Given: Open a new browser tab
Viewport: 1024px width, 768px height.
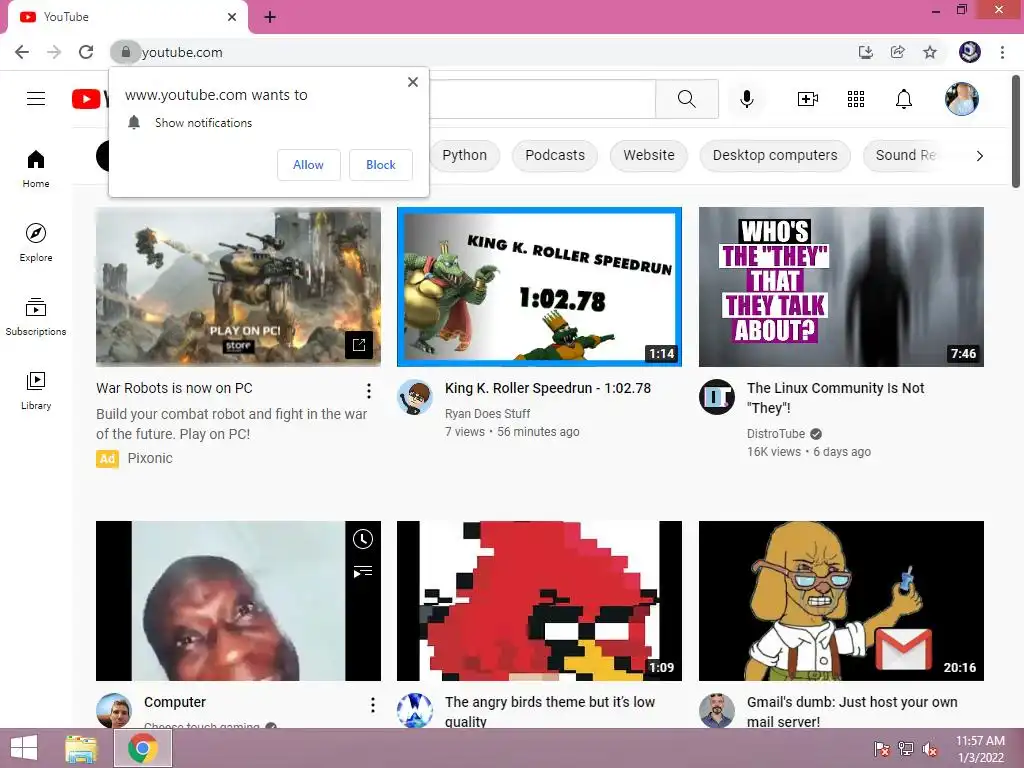Looking at the screenshot, I should [270, 18].
